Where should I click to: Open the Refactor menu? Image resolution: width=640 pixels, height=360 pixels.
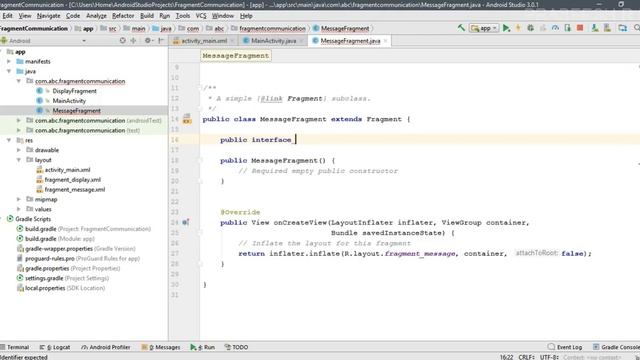123,16
